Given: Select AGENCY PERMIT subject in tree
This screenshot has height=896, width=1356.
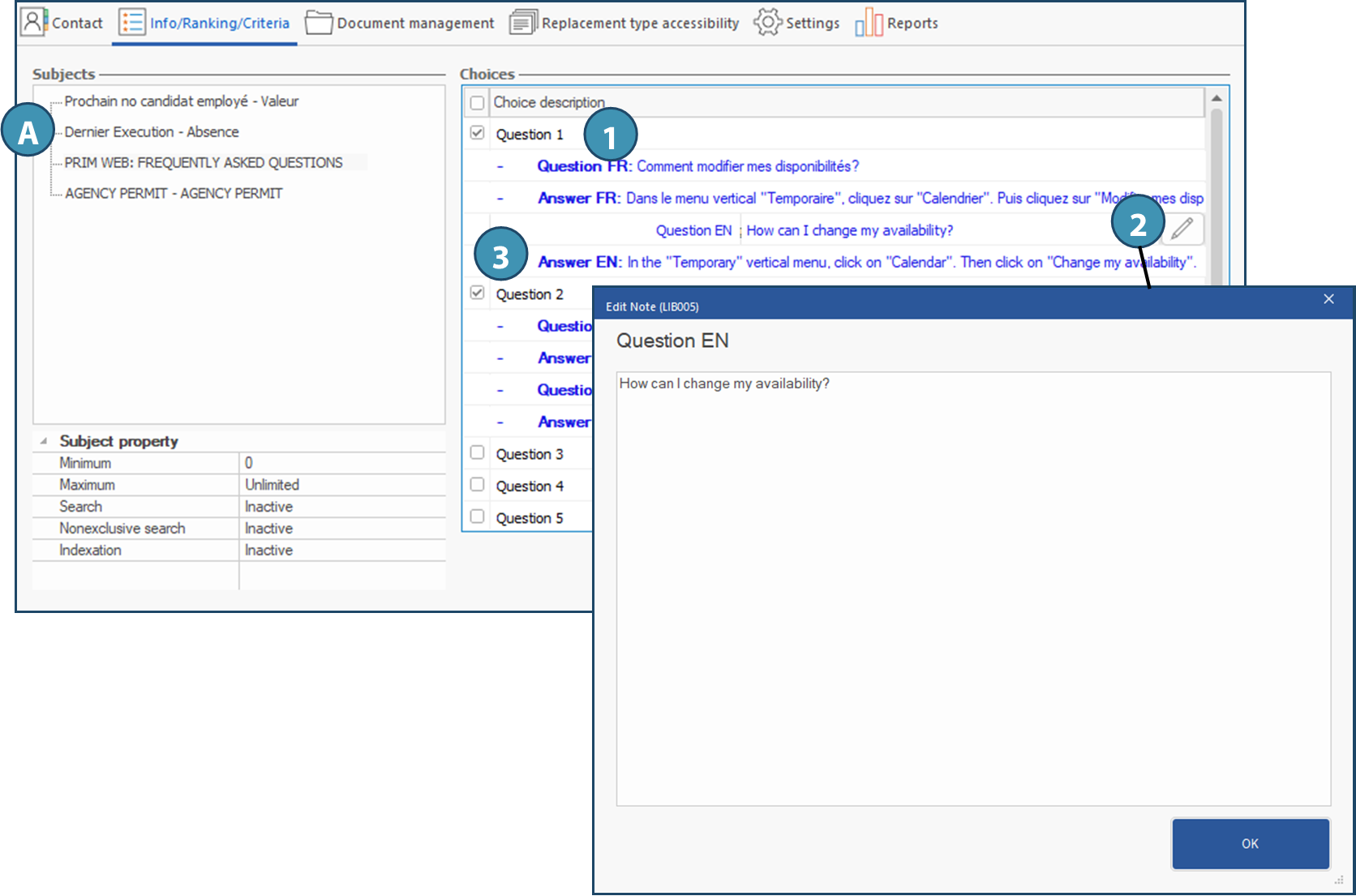Looking at the screenshot, I should point(174,194).
